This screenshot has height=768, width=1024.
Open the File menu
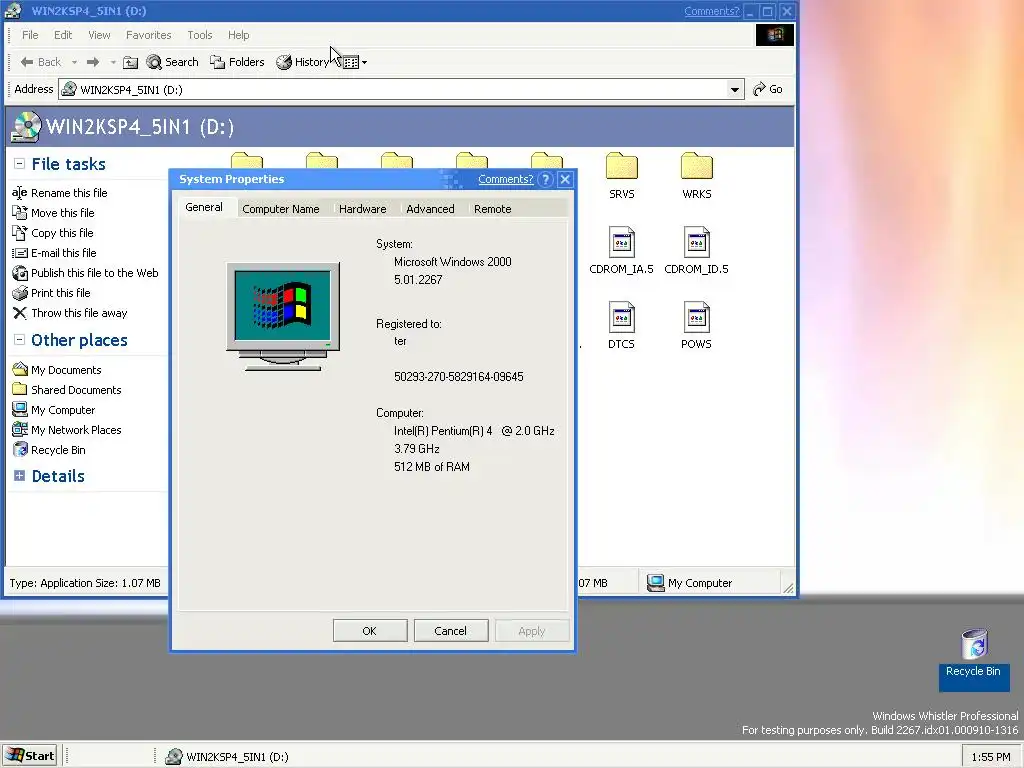pos(30,35)
